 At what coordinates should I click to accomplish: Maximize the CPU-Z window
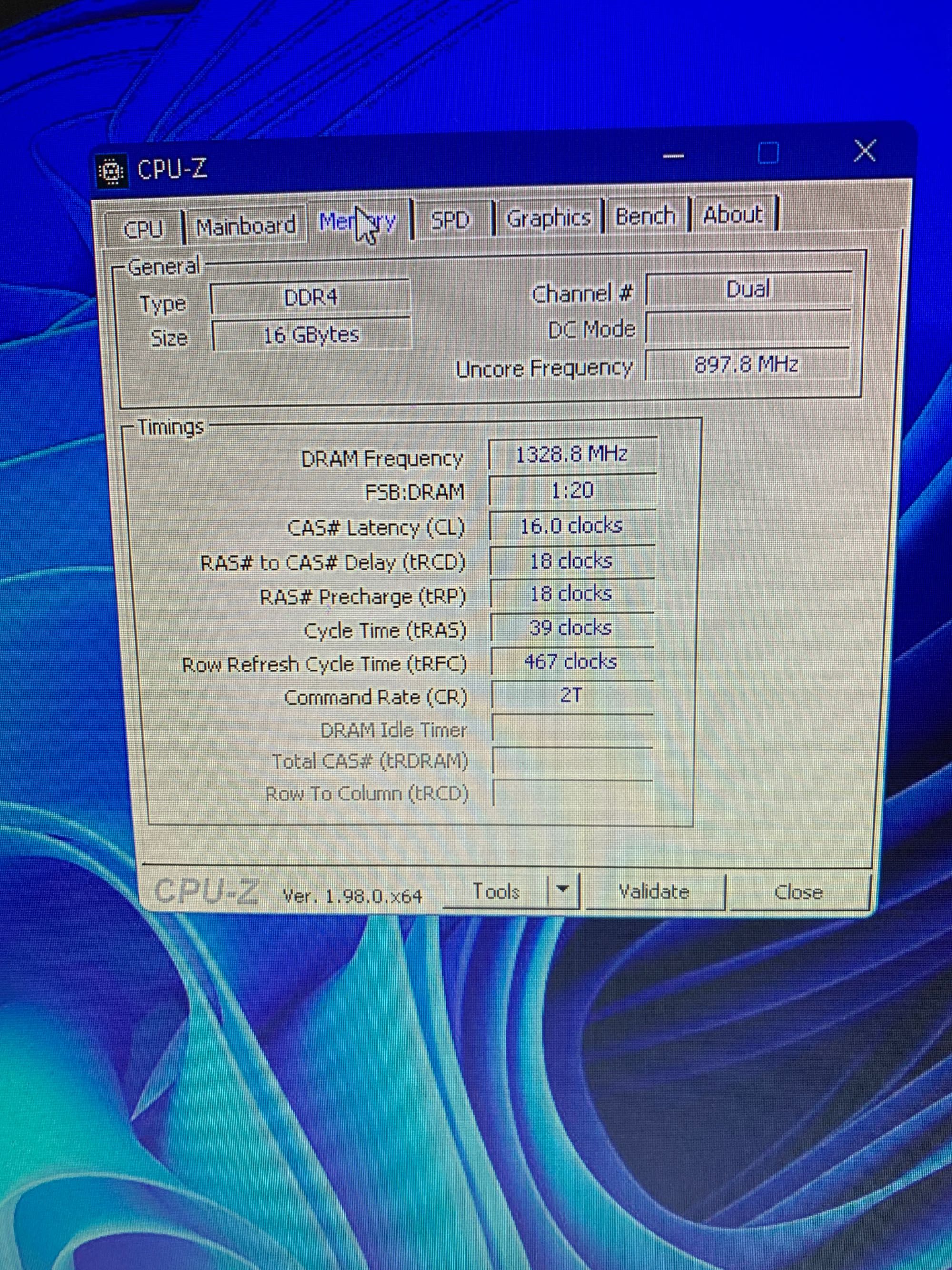click(x=768, y=153)
